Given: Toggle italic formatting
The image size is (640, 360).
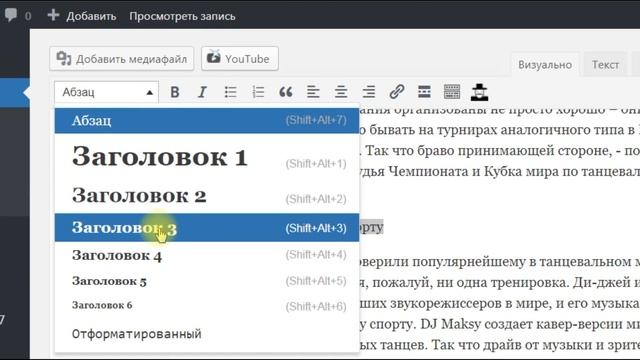Looking at the screenshot, I should tap(202, 92).
